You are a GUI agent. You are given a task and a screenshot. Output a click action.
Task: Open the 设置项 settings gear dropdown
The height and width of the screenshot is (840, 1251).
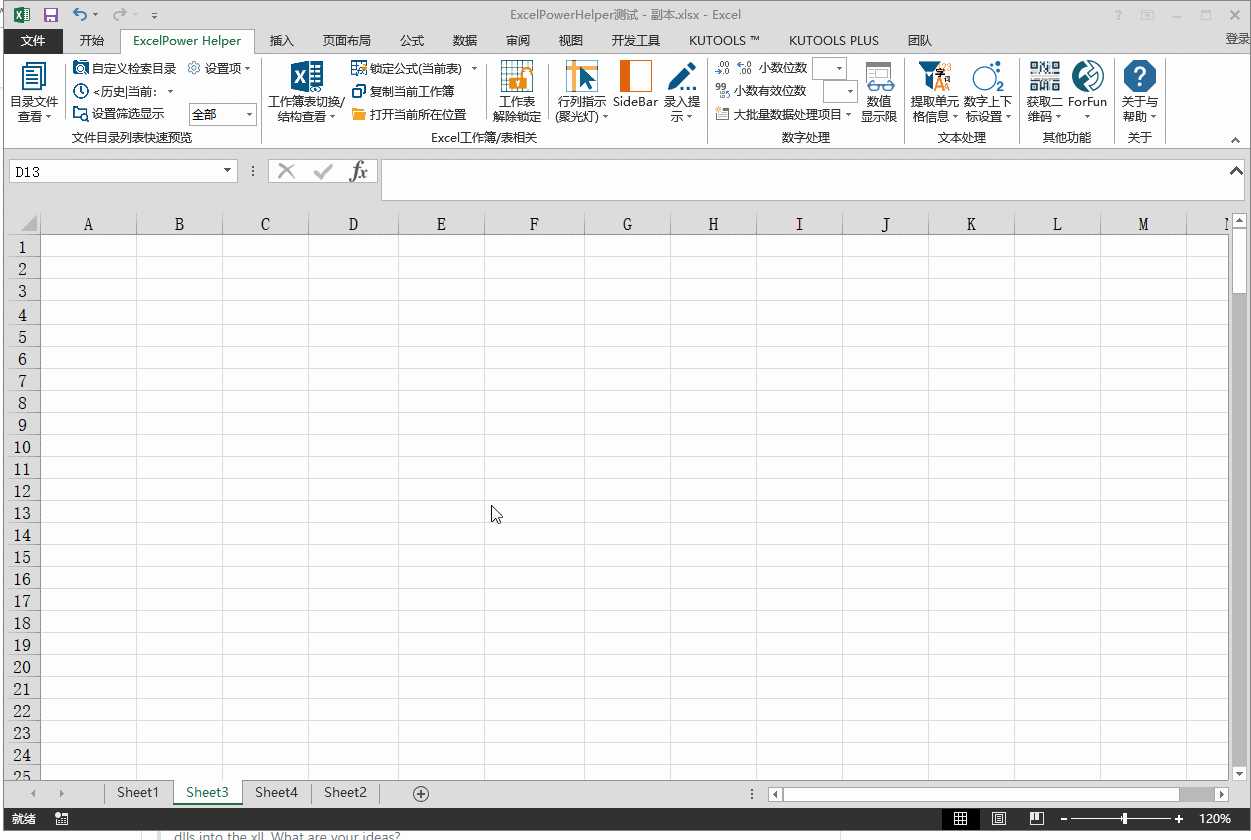coord(219,68)
